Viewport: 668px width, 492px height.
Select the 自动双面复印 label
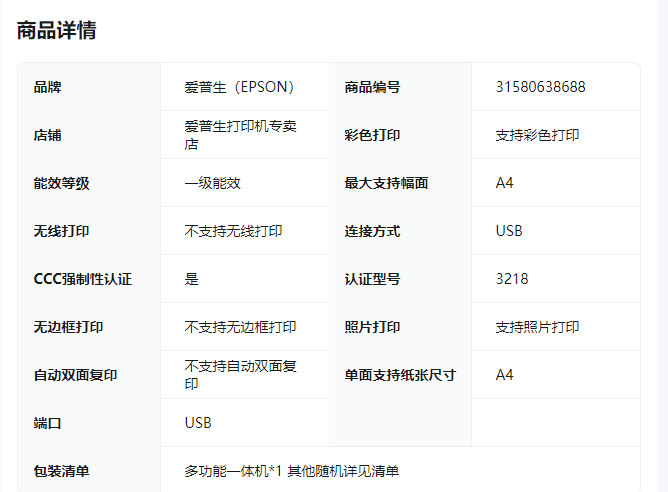point(75,375)
